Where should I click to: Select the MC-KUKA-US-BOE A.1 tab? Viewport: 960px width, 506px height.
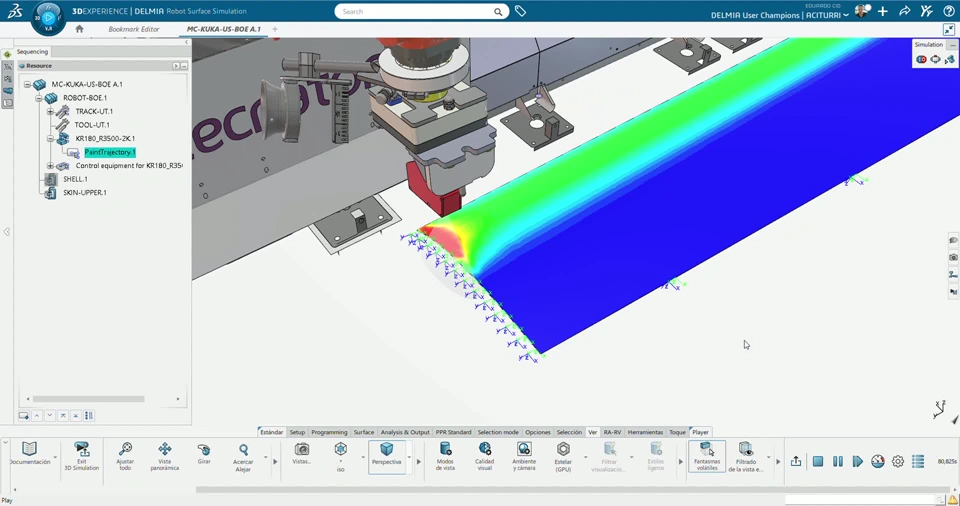coord(223,29)
